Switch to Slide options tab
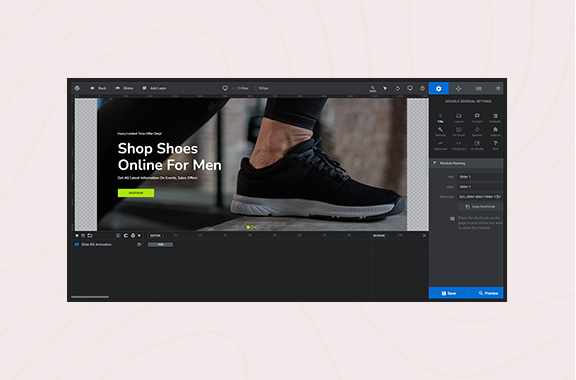Viewport: 576px width, 380px height. (478, 89)
